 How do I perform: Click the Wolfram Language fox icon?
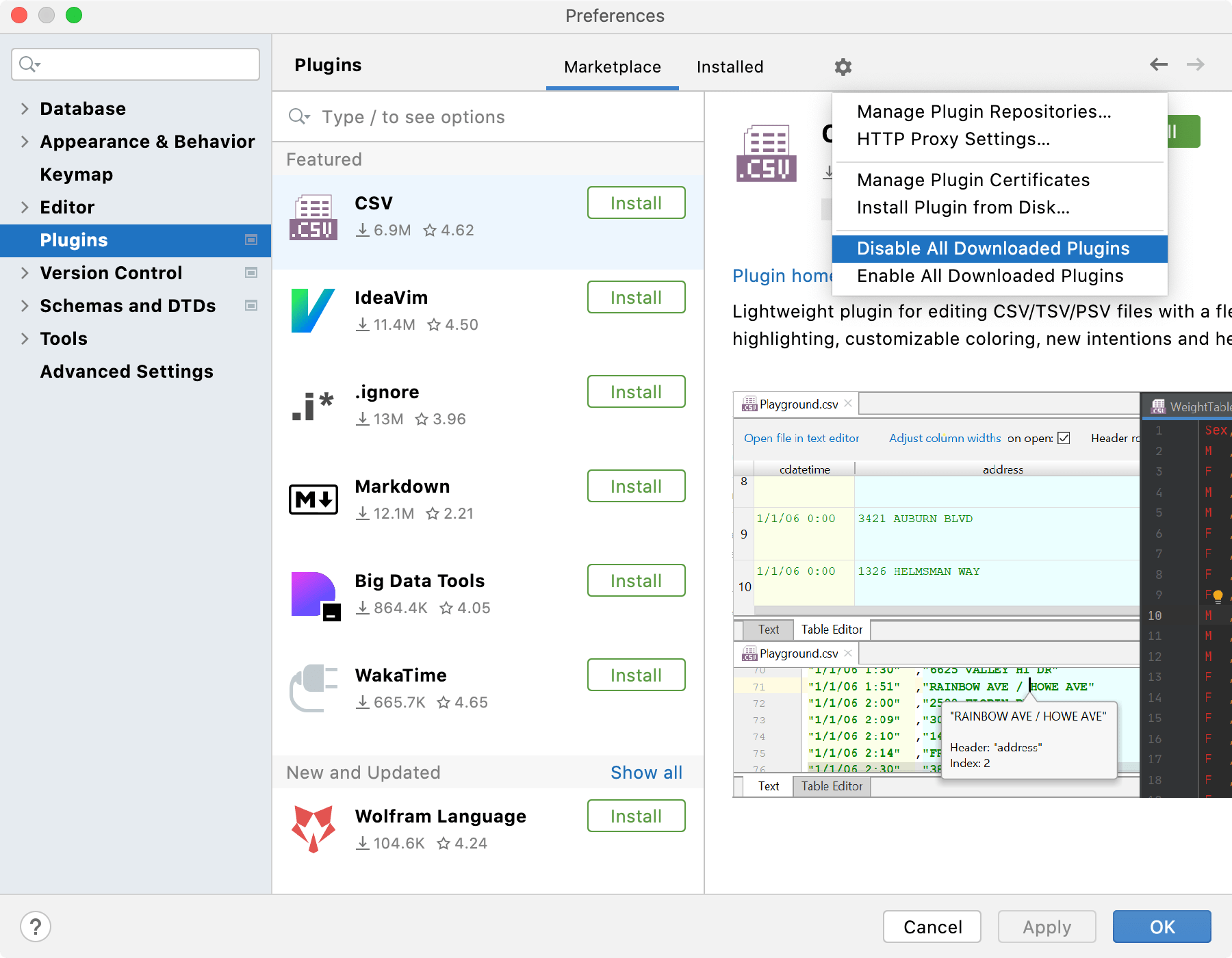click(x=313, y=830)
